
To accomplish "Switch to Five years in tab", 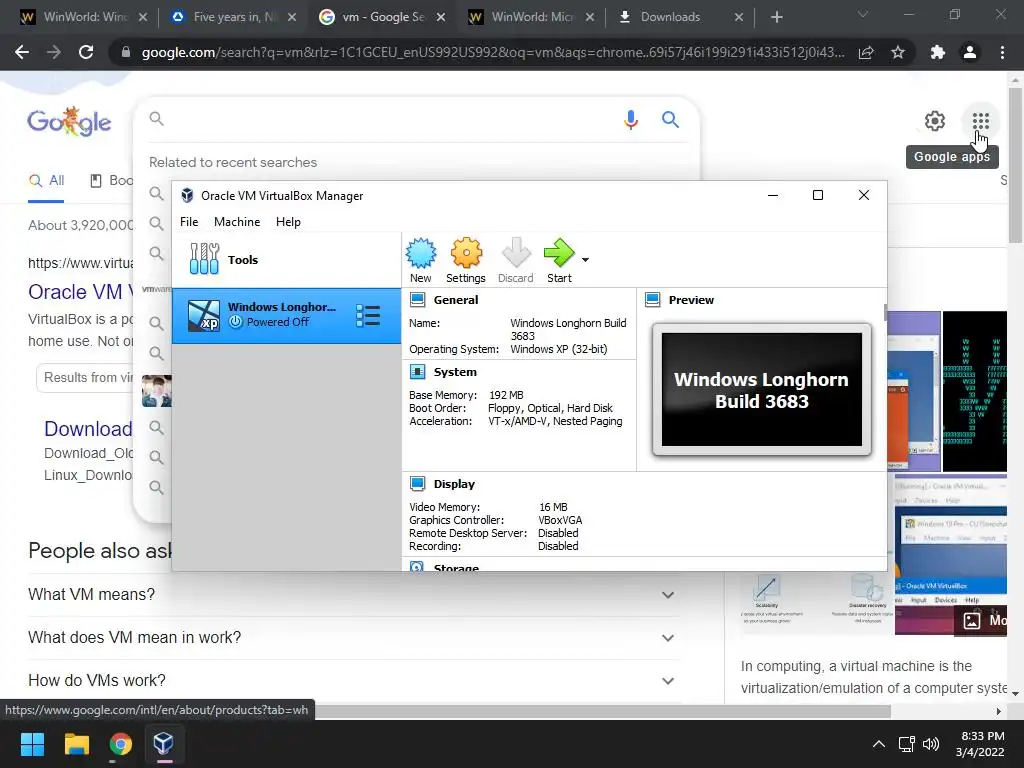I will coord(232,17).
